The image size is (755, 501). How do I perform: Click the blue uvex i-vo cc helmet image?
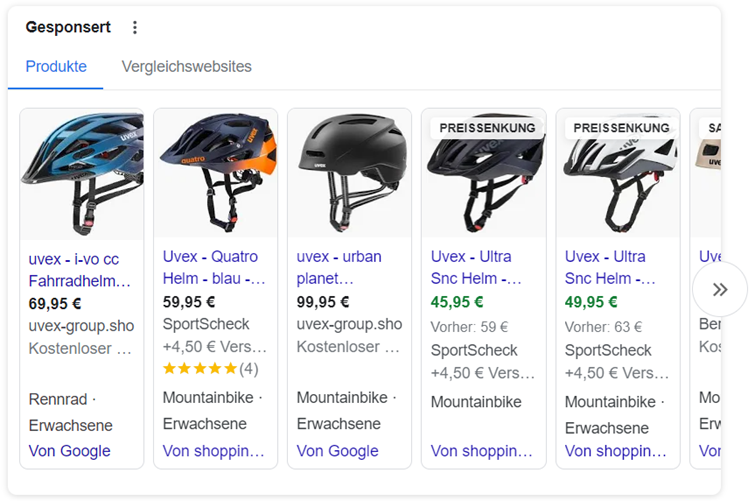click(82, 173)
